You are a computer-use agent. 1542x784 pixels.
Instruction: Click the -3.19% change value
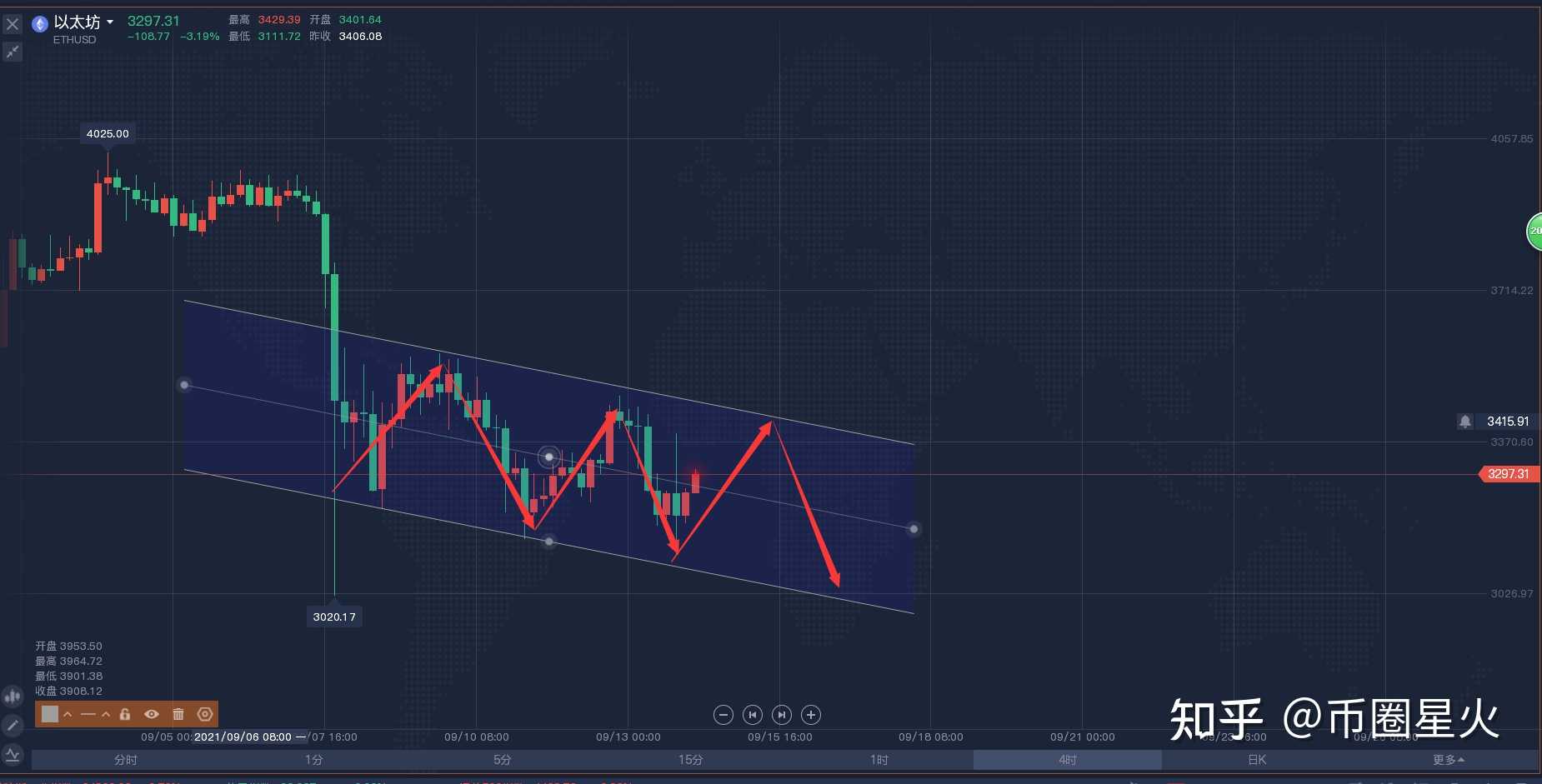pos(200,37)
